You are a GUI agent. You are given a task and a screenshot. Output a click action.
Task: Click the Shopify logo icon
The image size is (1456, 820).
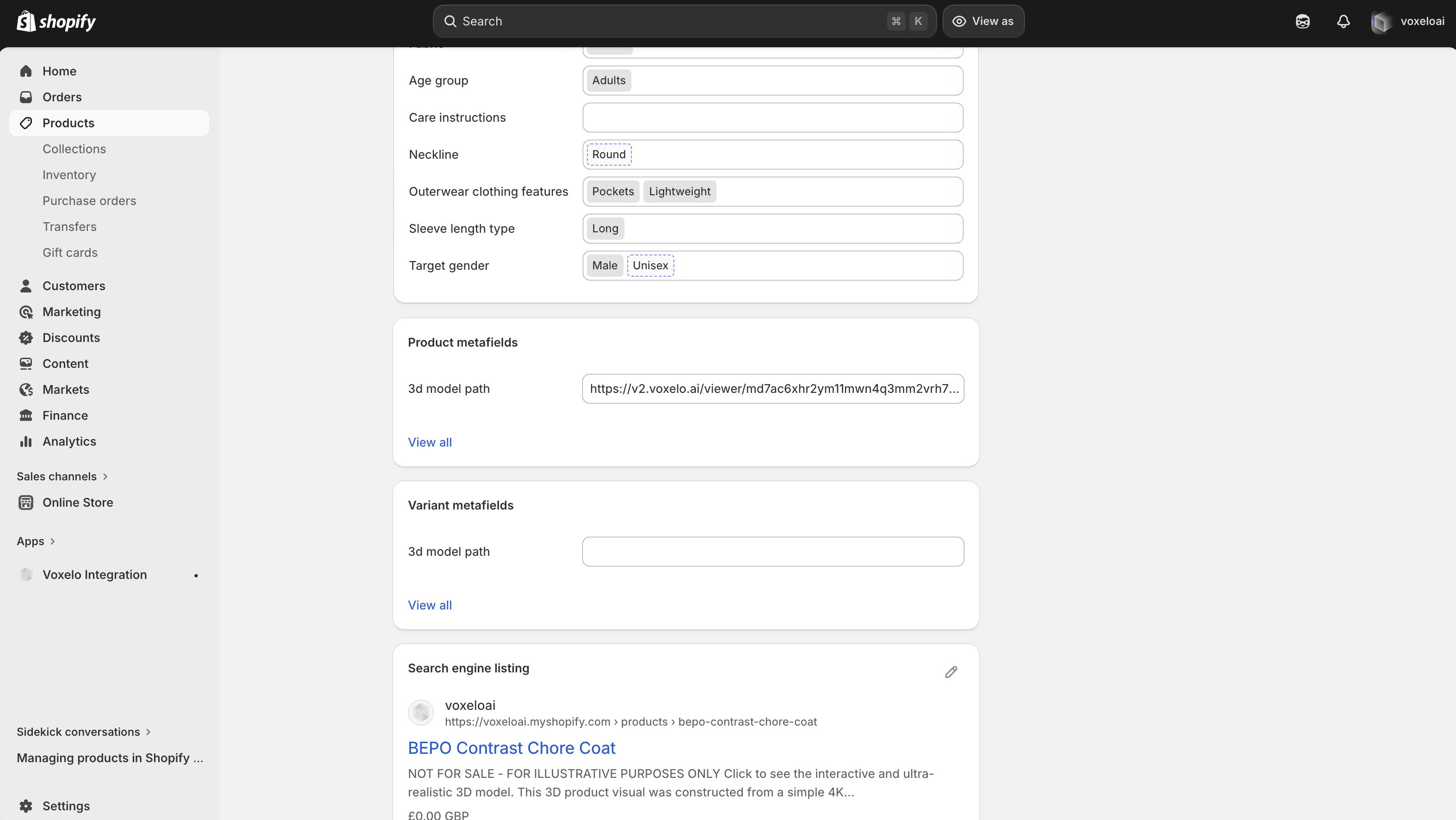26,21
